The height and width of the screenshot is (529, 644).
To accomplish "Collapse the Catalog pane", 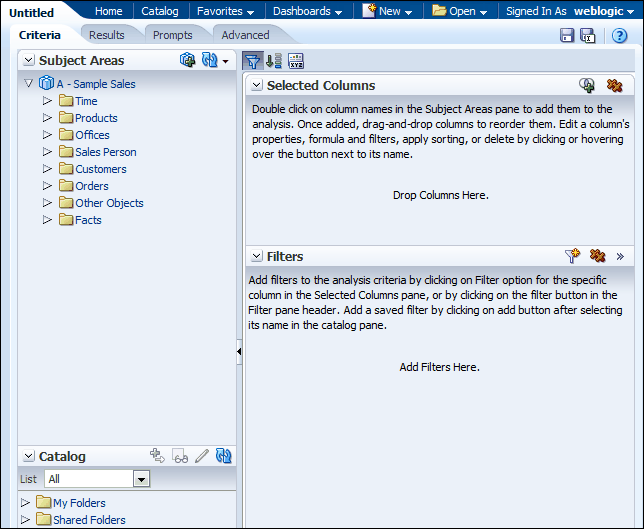I will pos(28,456).
